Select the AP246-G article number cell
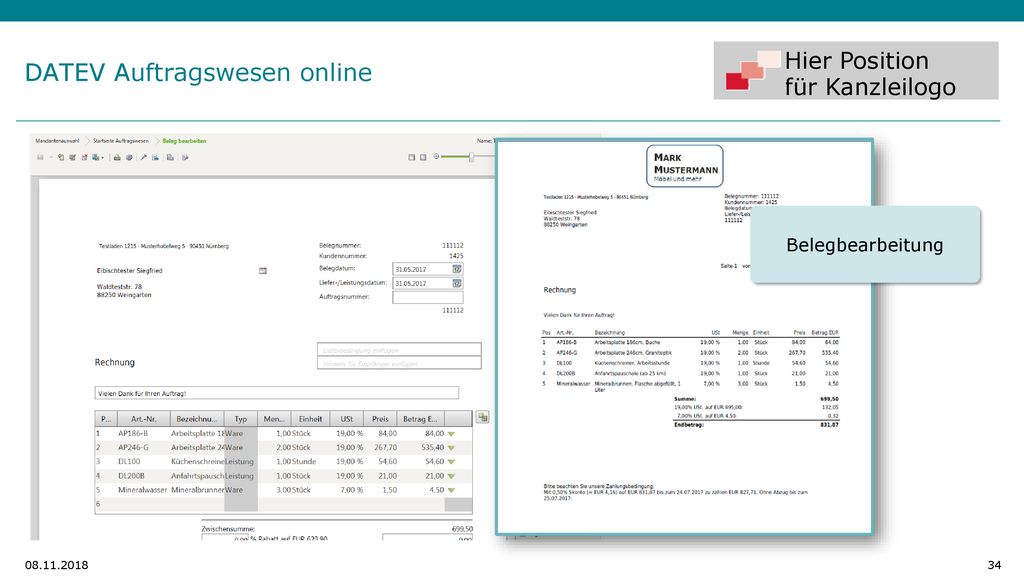 tap(143, 448)
